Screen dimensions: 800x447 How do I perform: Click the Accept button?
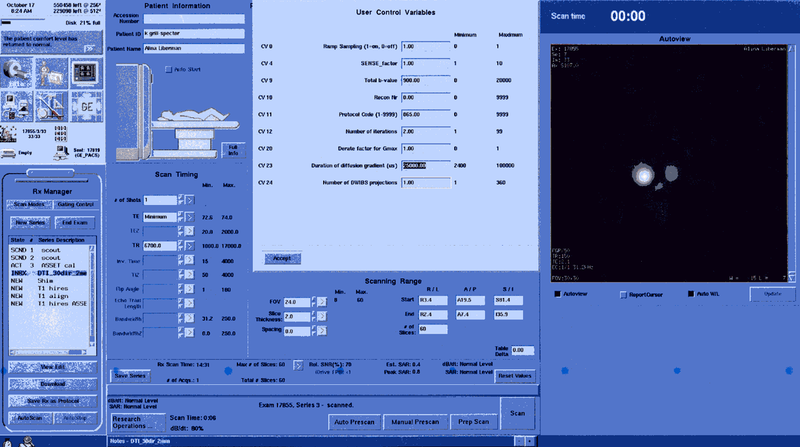click(282, 258)
